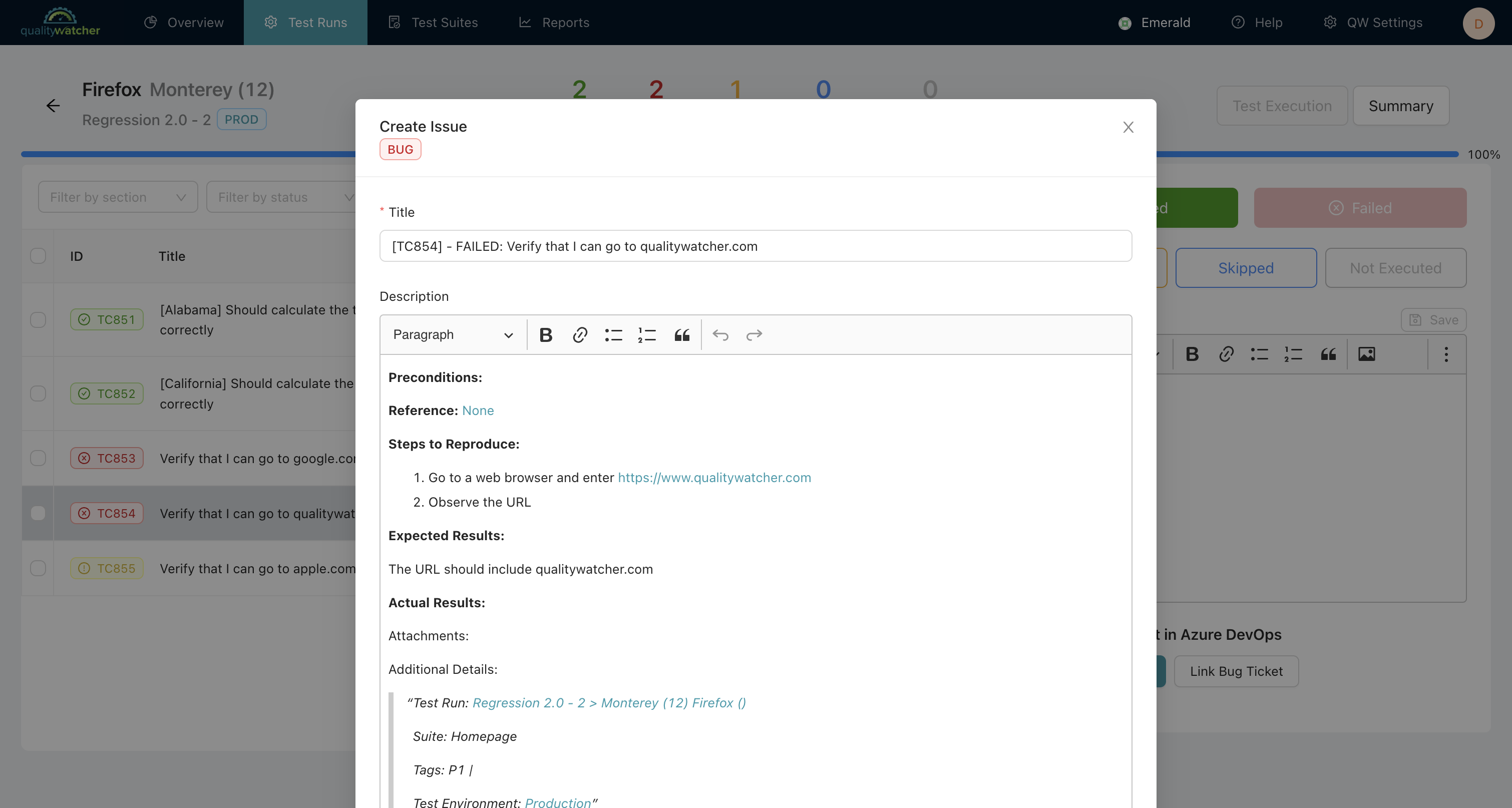Click the TC855 blocked status badge

(x=107, y=569)
